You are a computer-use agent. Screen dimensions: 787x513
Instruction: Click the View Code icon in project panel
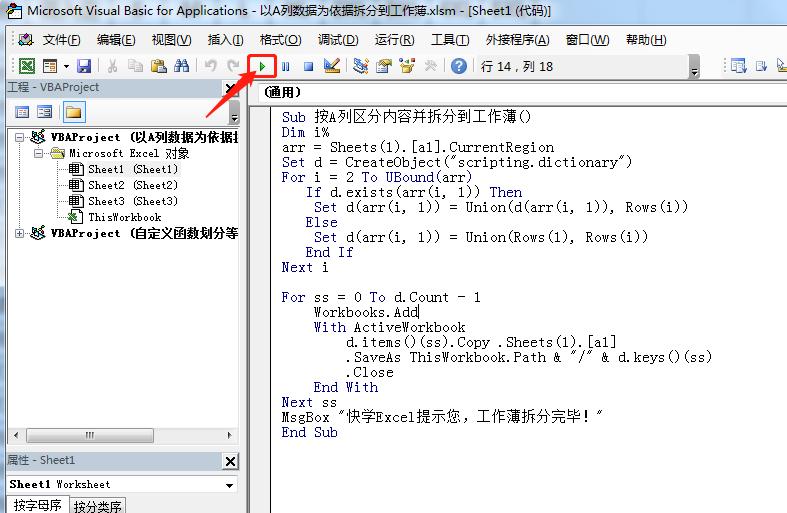[x=20, y=112]
